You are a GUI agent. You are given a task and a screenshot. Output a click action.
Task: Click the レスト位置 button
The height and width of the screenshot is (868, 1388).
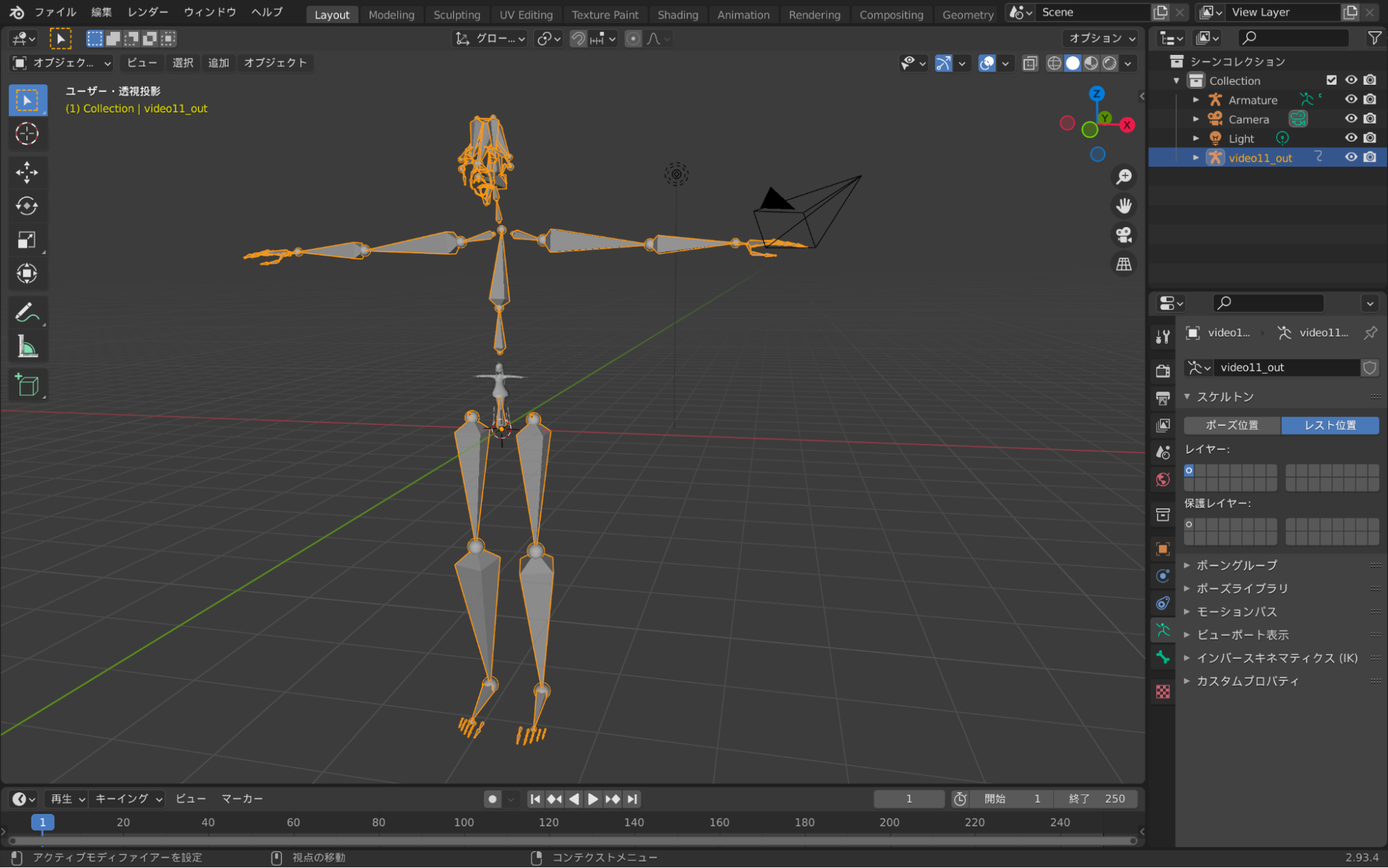tap(1330, 426)
